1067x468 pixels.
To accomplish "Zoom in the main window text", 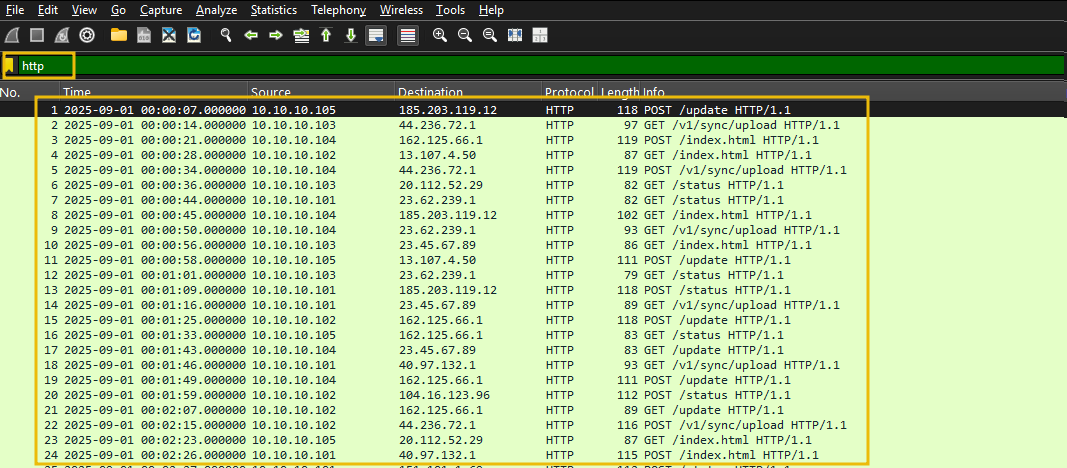I will pyautogui.click(x=440, y=35).
